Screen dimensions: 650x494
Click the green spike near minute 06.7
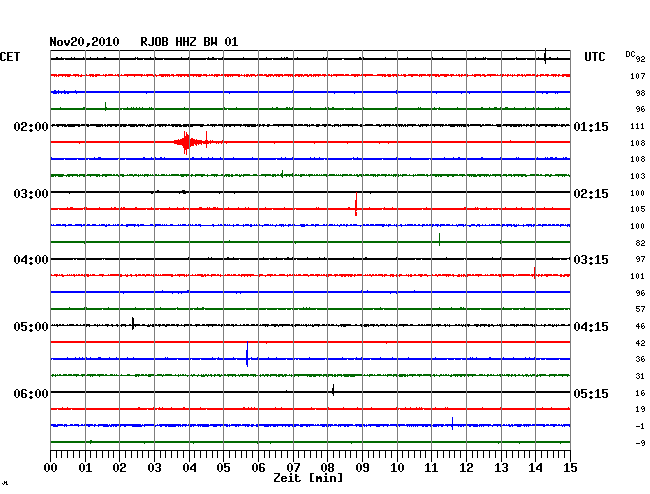(282, 174)
